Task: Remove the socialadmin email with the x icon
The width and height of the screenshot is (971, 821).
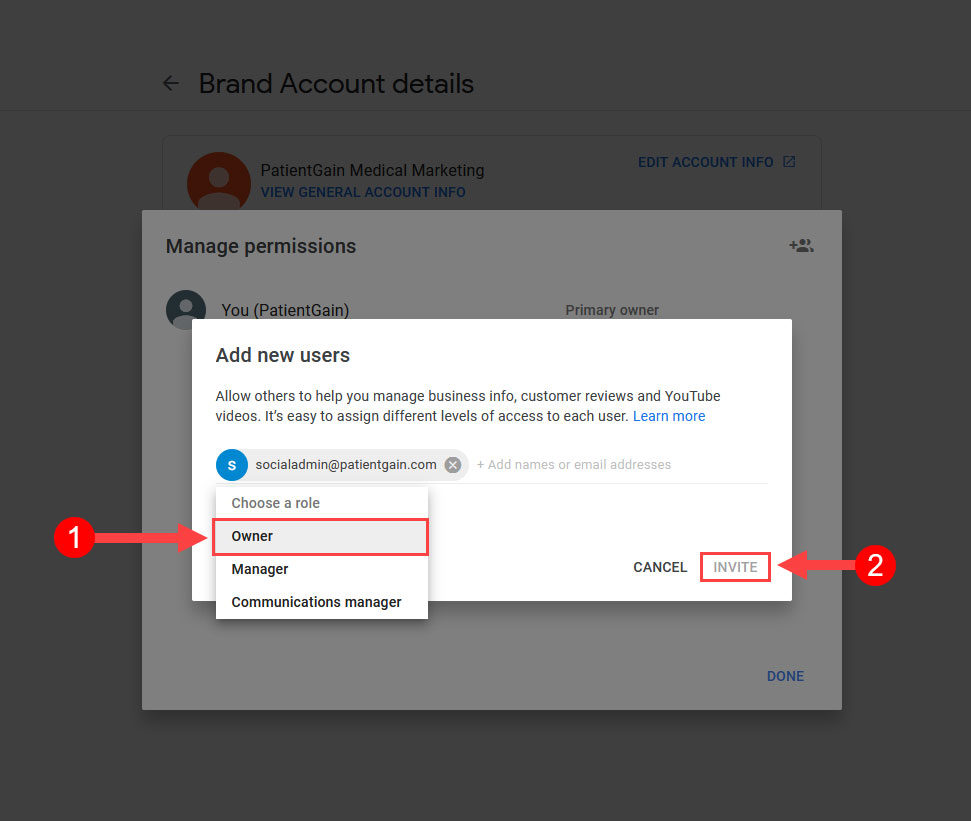Action: pos(452,464)
